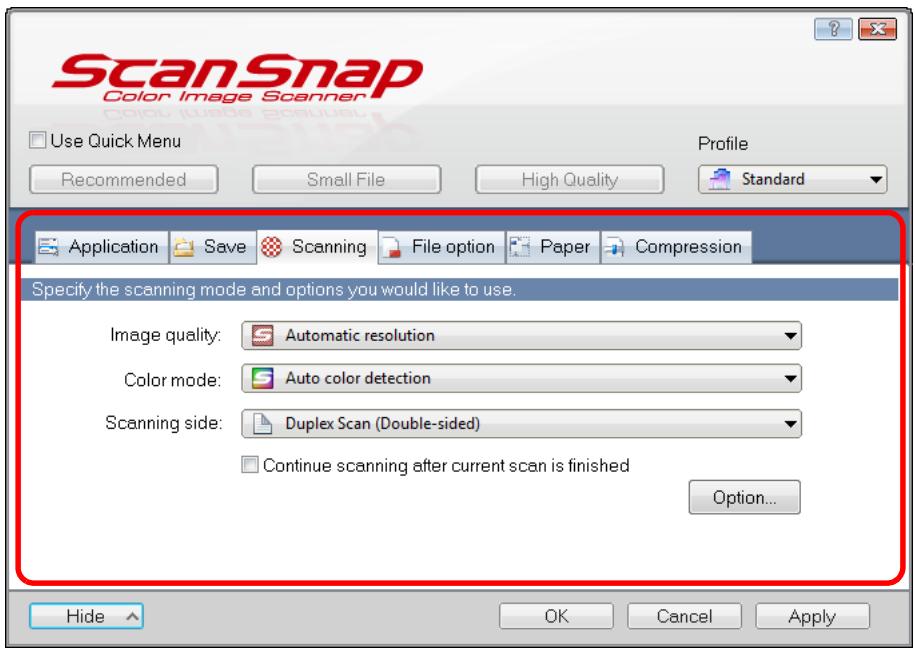Click the Duplex Scan page icon

[x=263, y=424]
